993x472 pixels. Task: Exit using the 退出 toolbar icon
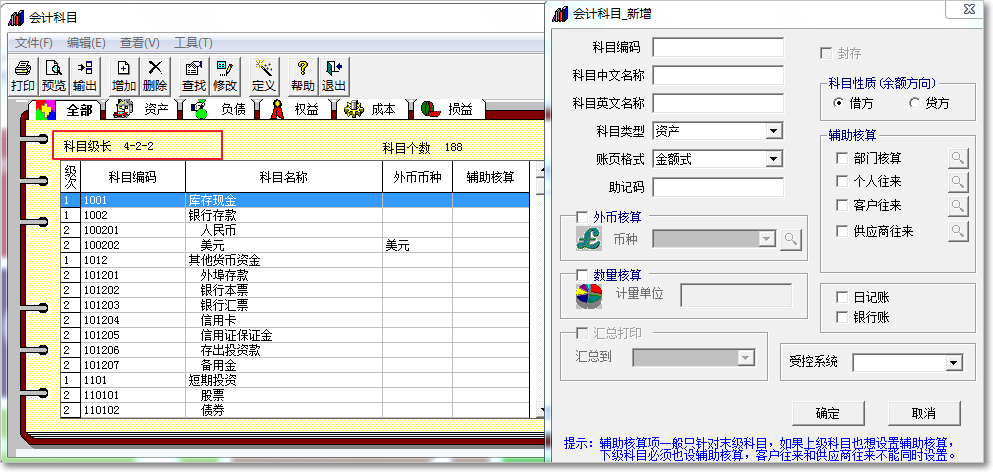[x=334, y=76]
